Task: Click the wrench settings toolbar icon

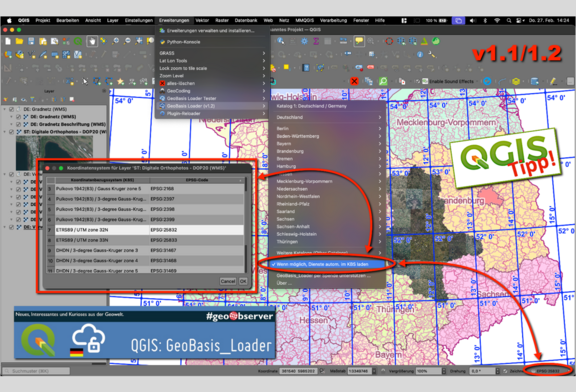Action: pos(432,55)
